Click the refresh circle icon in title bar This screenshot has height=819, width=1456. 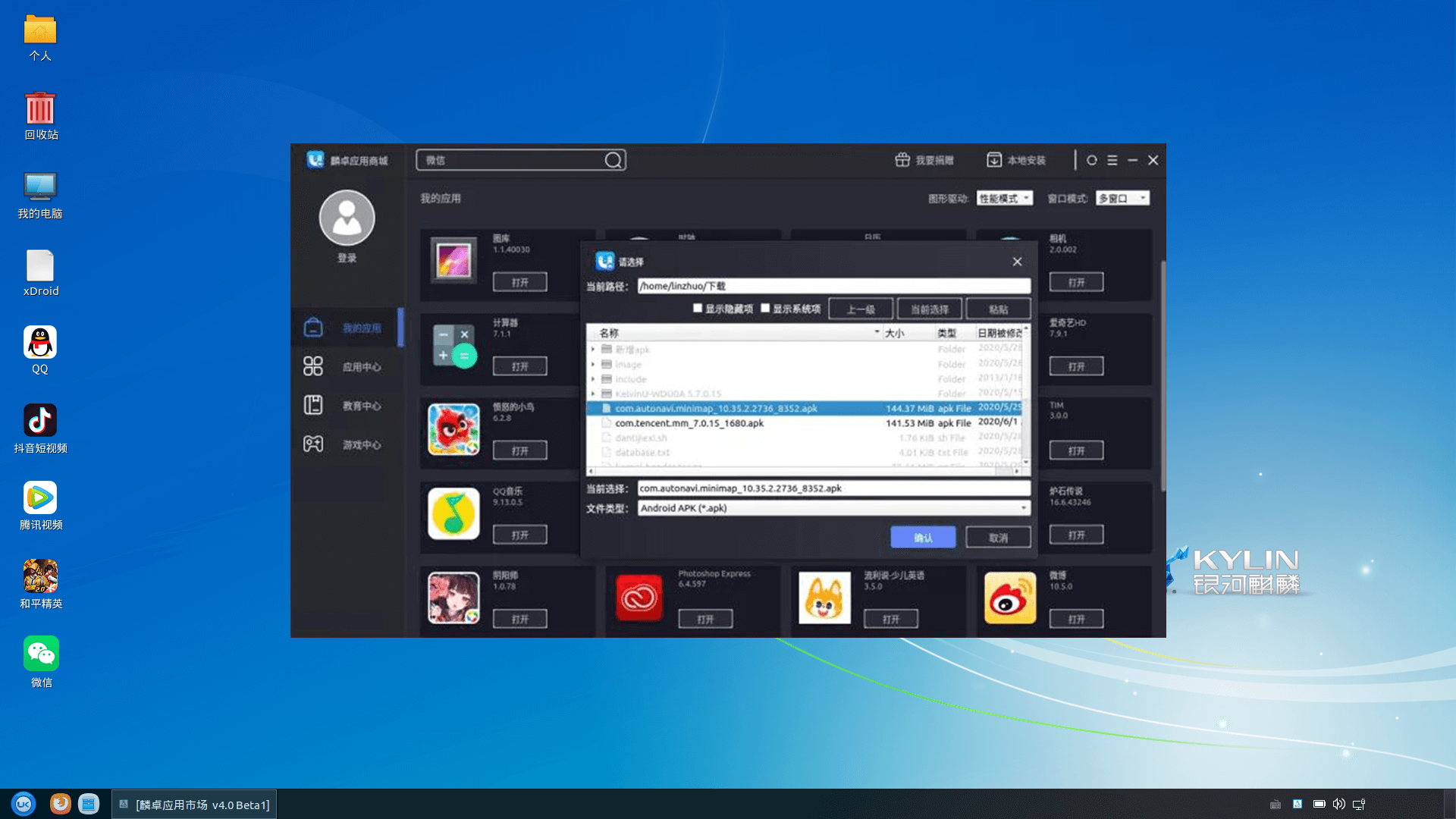click(1092, 160)
